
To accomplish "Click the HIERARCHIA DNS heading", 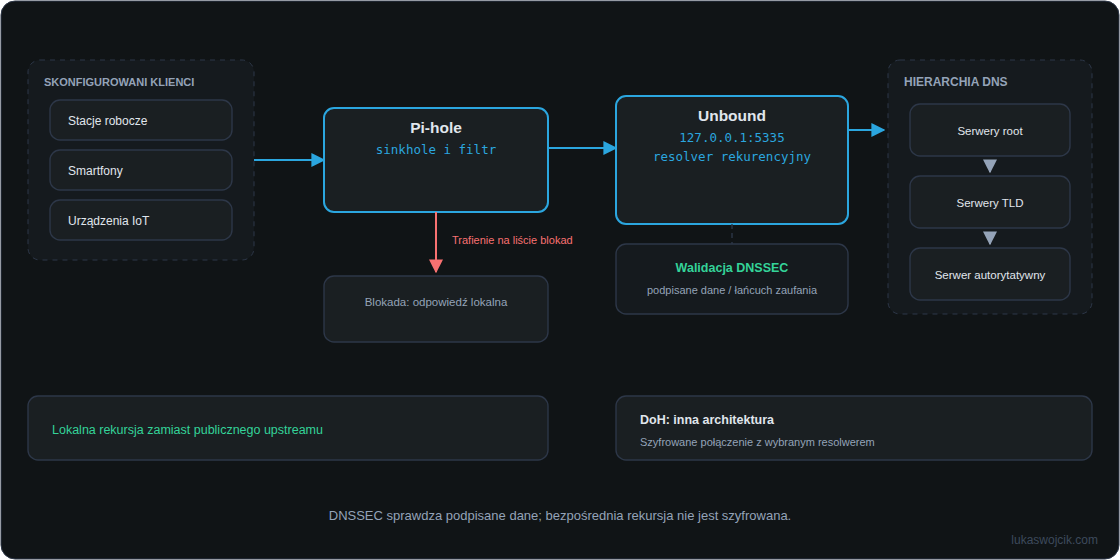I will (955, 82).
